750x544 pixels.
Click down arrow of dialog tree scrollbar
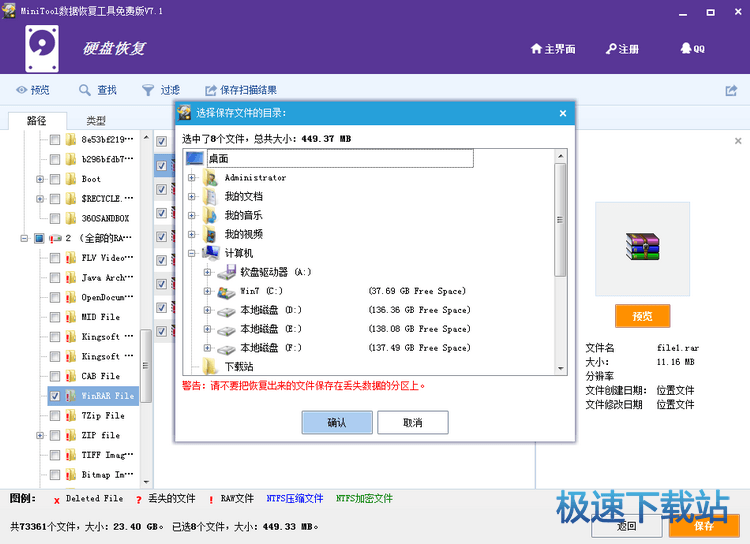(x=560, y=368)
